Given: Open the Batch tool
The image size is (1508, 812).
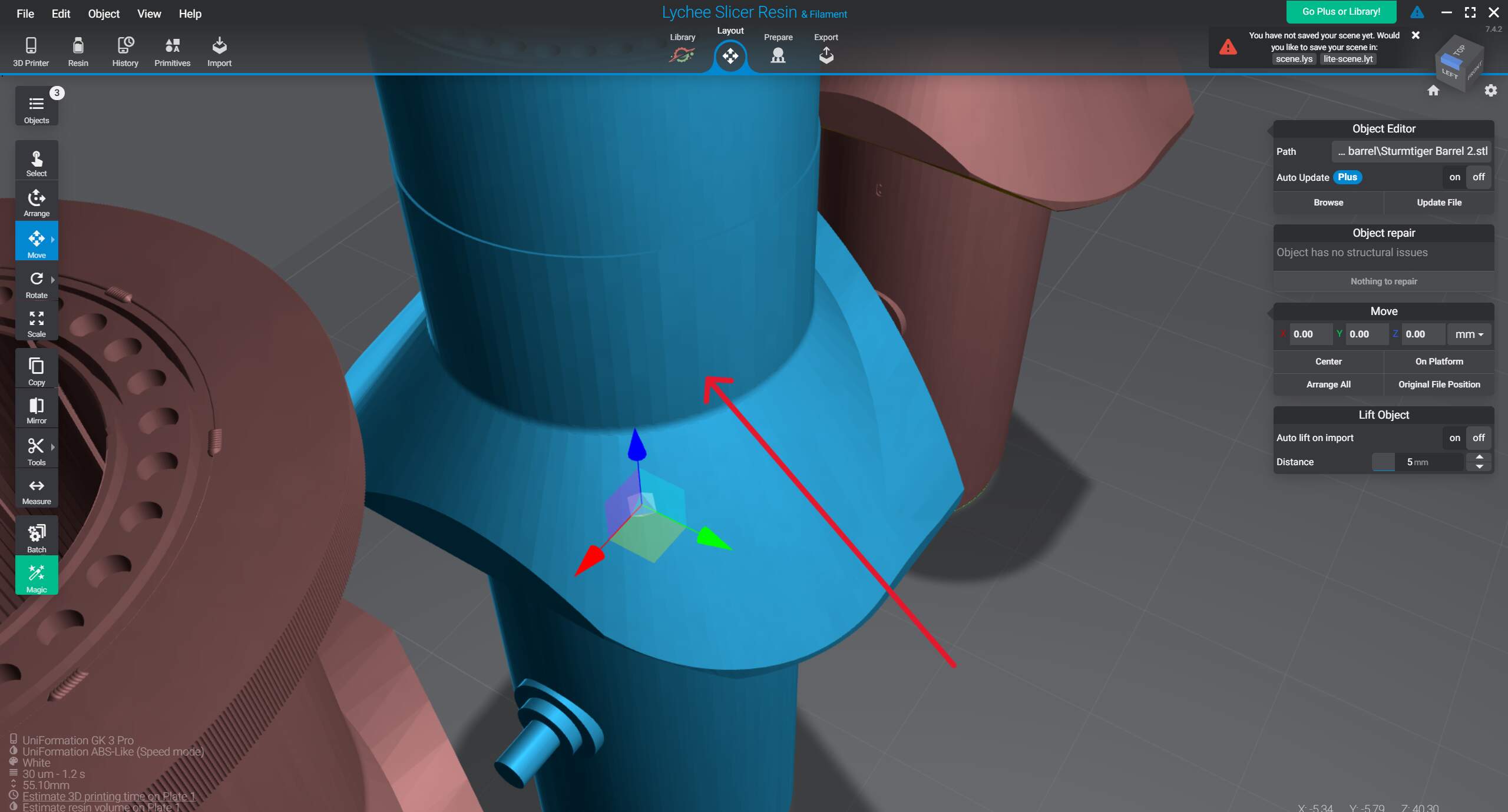Looking at the screenshot, I should pos(36,538).
